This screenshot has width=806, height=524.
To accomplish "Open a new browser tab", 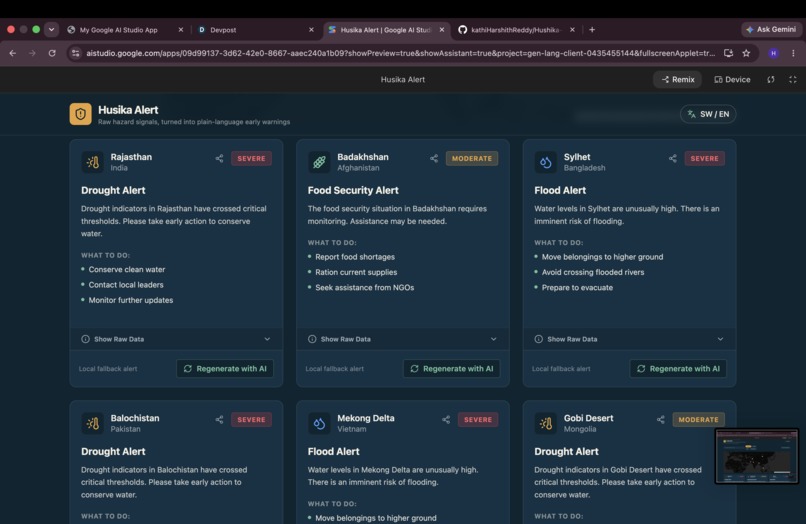I will click(592, 30).
